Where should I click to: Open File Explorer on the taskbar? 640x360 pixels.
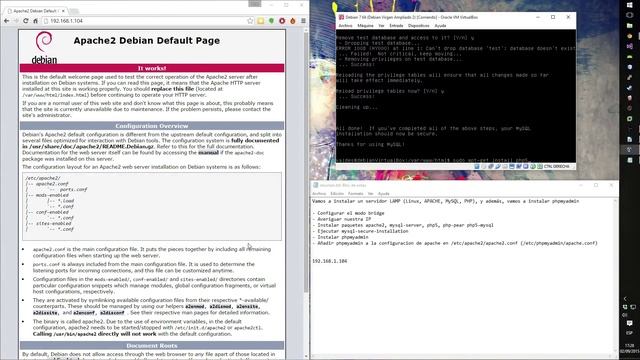[629, 25]
